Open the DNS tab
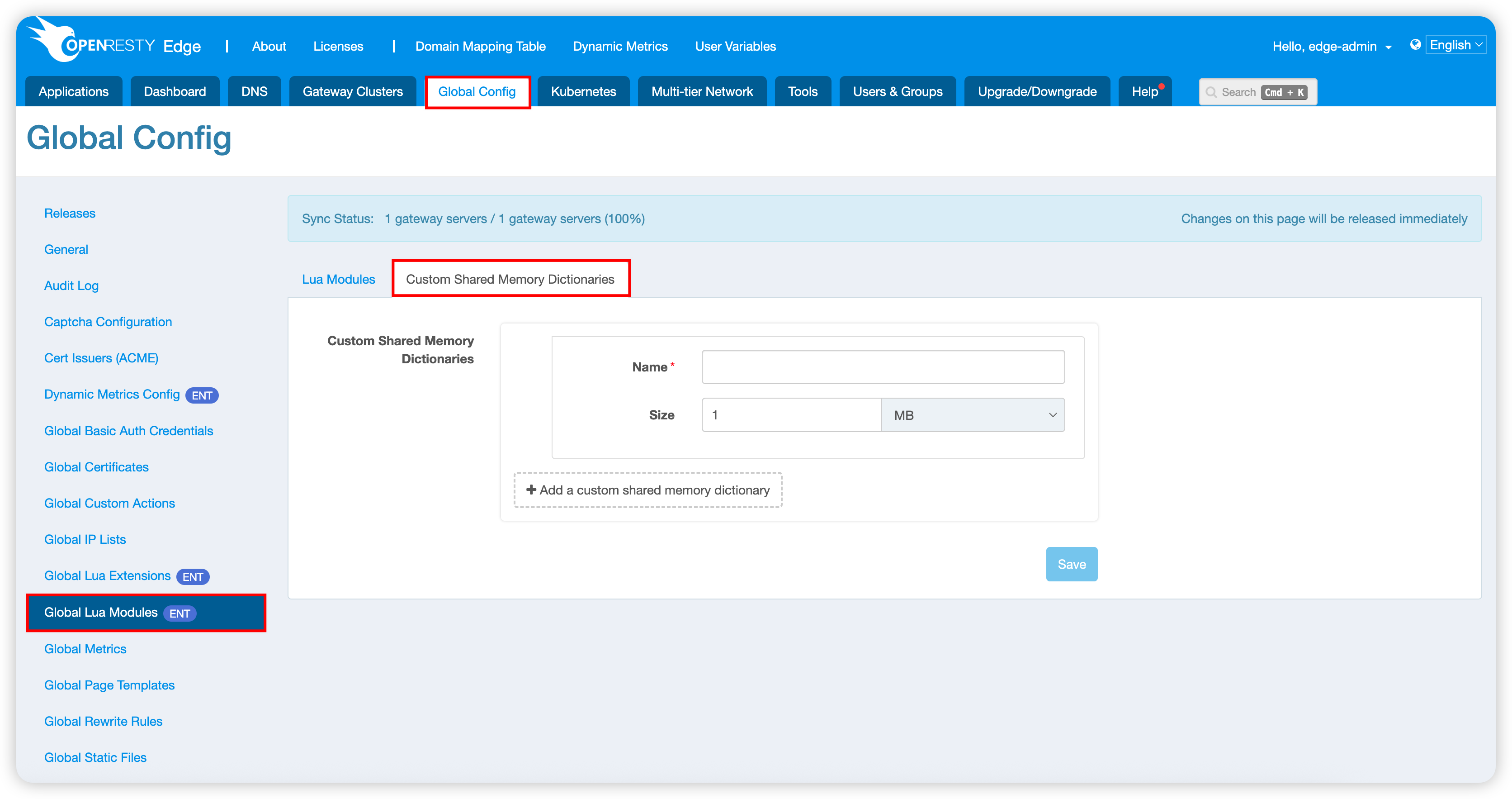Viewport: 1512px width, 799px height. pyautogui.click(x=254, y=92)
